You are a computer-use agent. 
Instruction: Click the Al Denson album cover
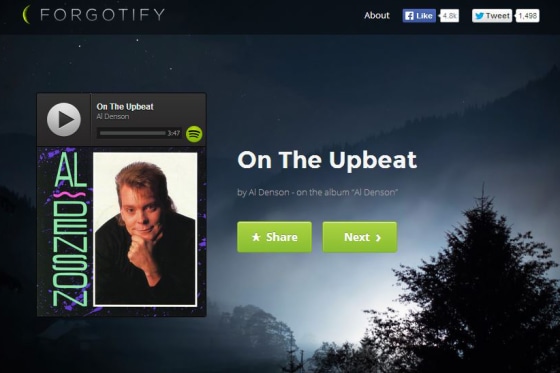point(122,231)
